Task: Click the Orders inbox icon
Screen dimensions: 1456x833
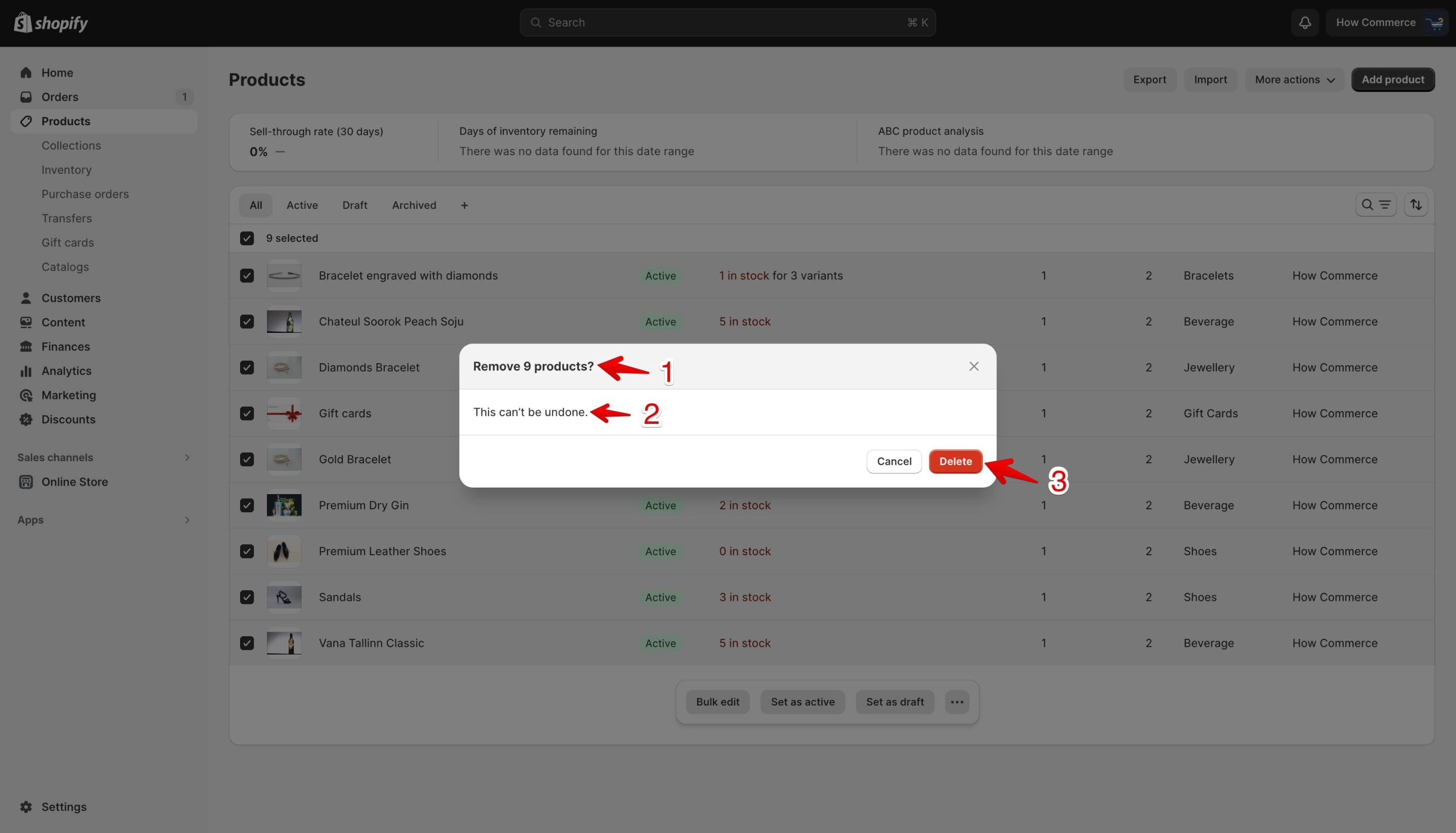Action: tap(26, 97)
